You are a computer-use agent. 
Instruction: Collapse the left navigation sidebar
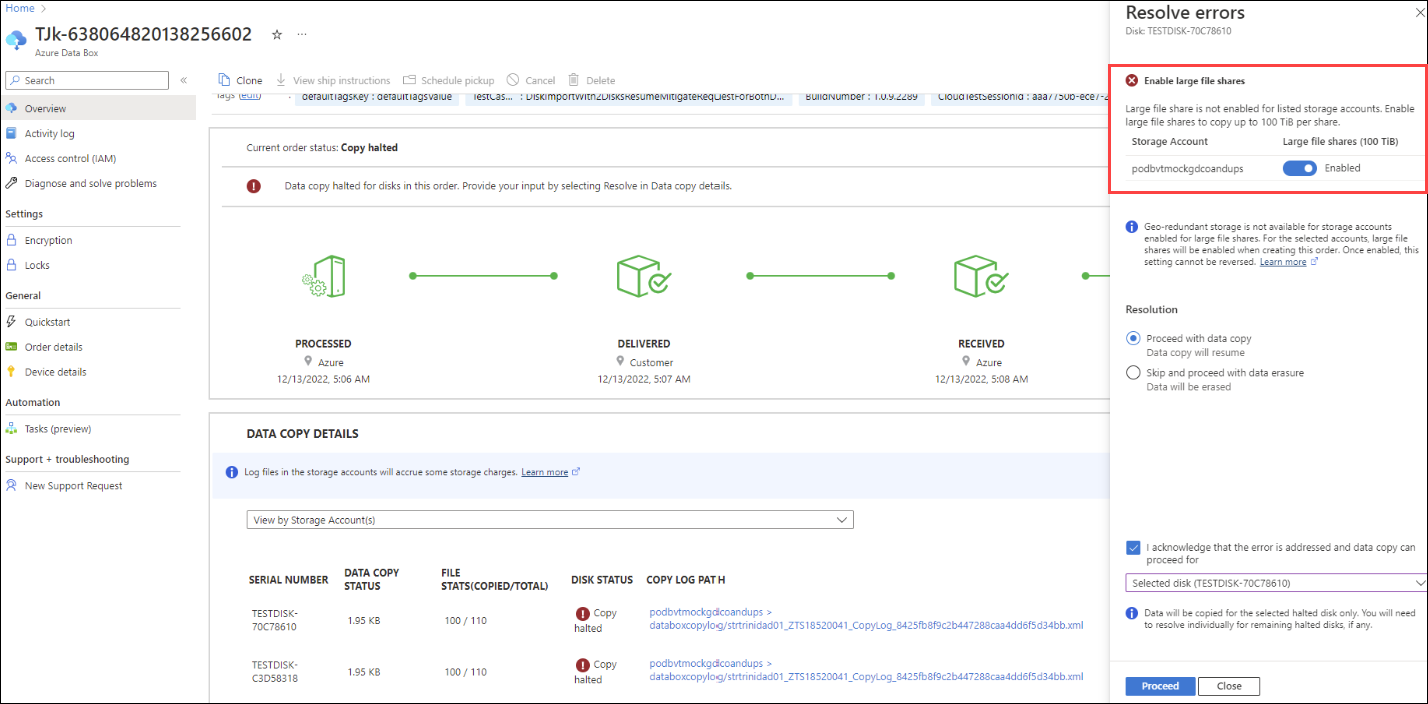tap(184, 80)
